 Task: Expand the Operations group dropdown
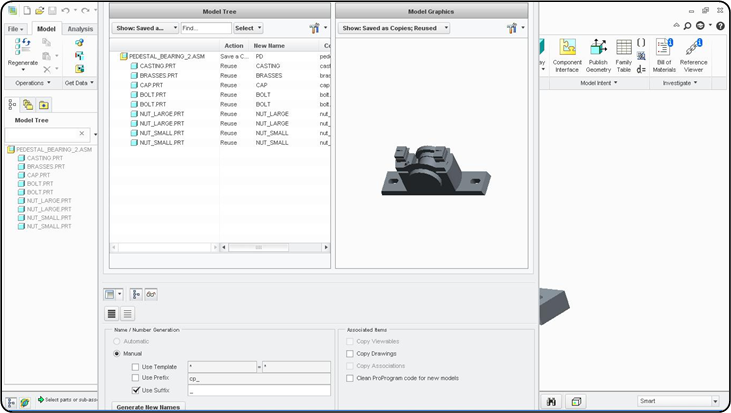point(33,83)
